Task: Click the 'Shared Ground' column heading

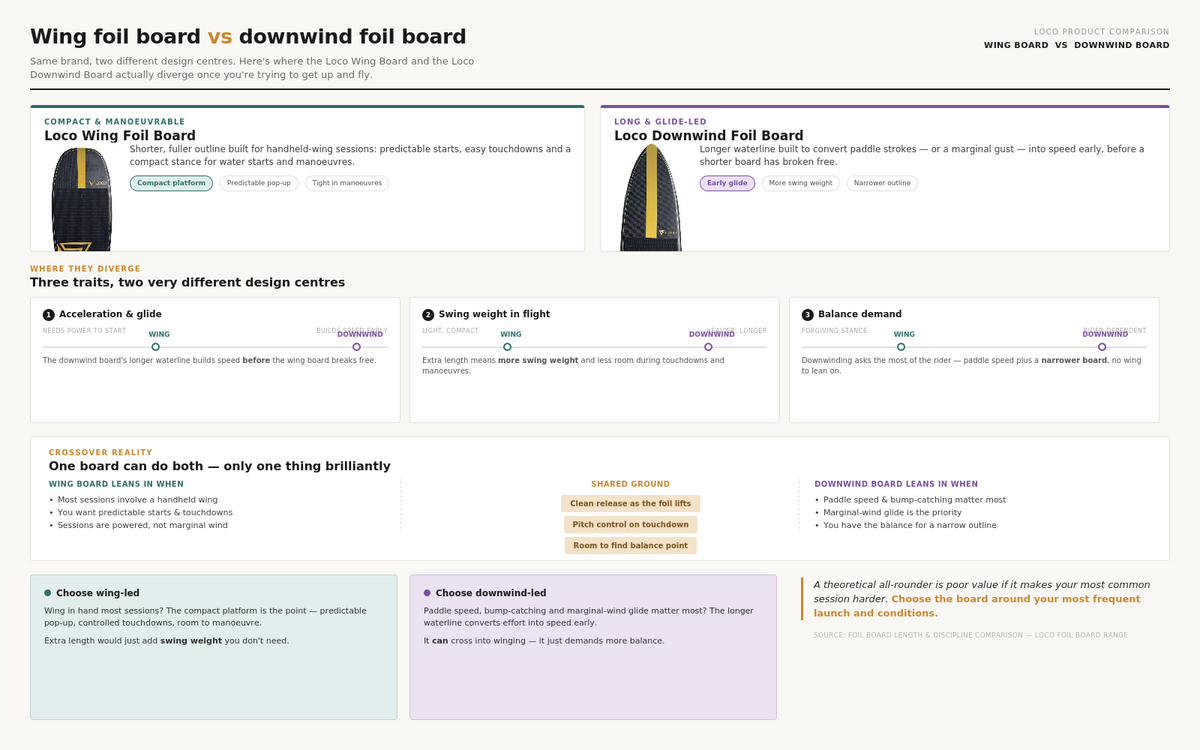Action: coord(630,484)
